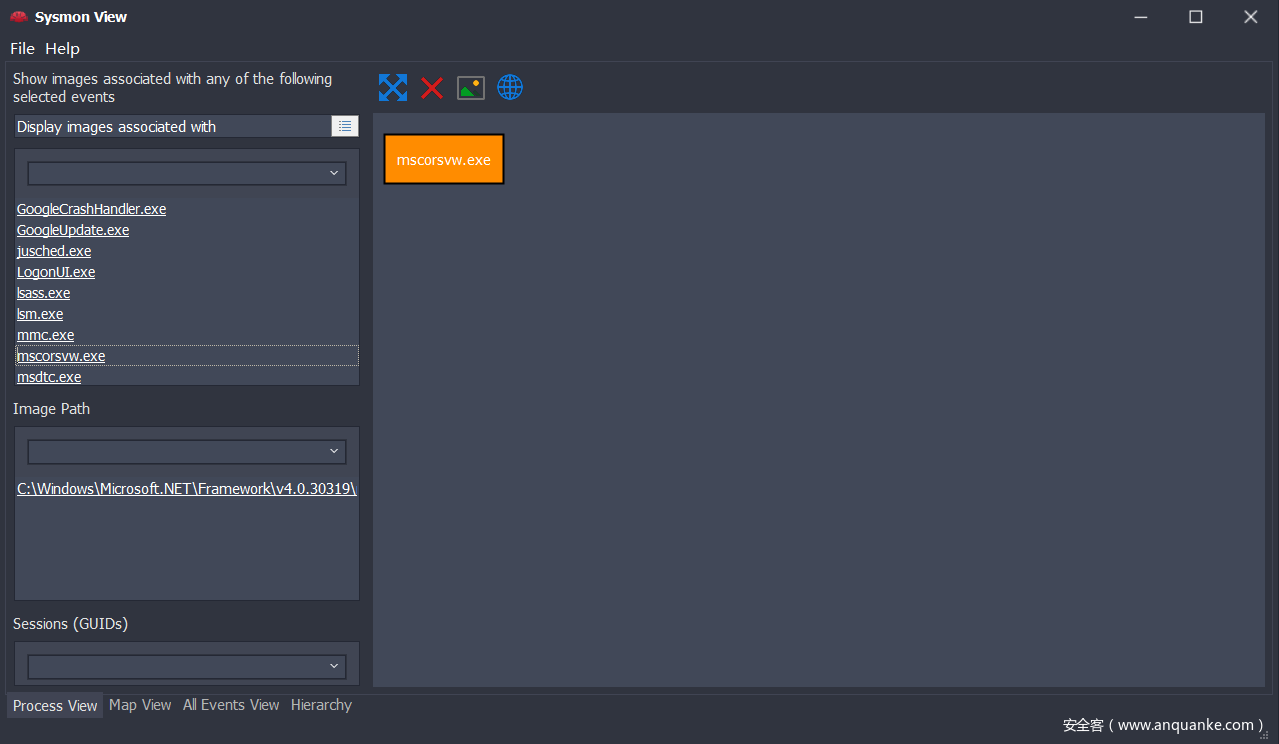Select GoogleCrashHandler.exe in the image list
The width and height of the screenshot is (1279, 744).
coord(91,209)
